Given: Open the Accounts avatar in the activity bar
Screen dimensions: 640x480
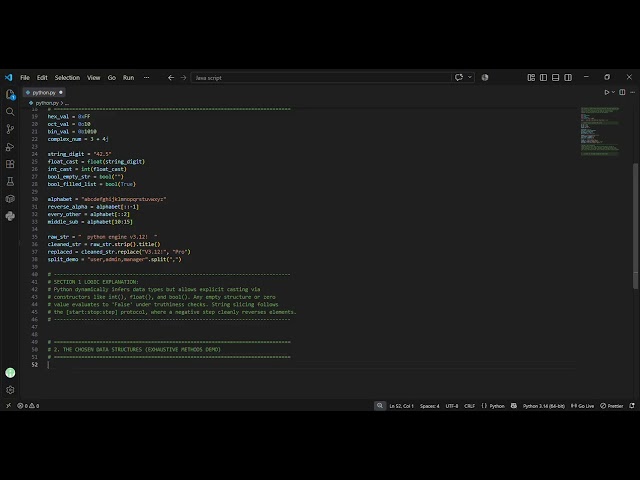Looking at the screenshot, I should pos(10,373).
